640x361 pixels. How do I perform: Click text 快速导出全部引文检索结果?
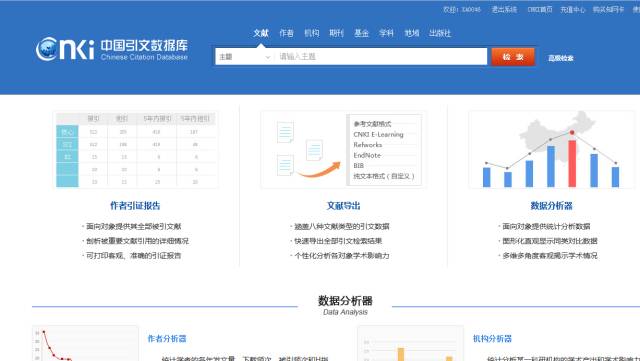coord(338,241)
